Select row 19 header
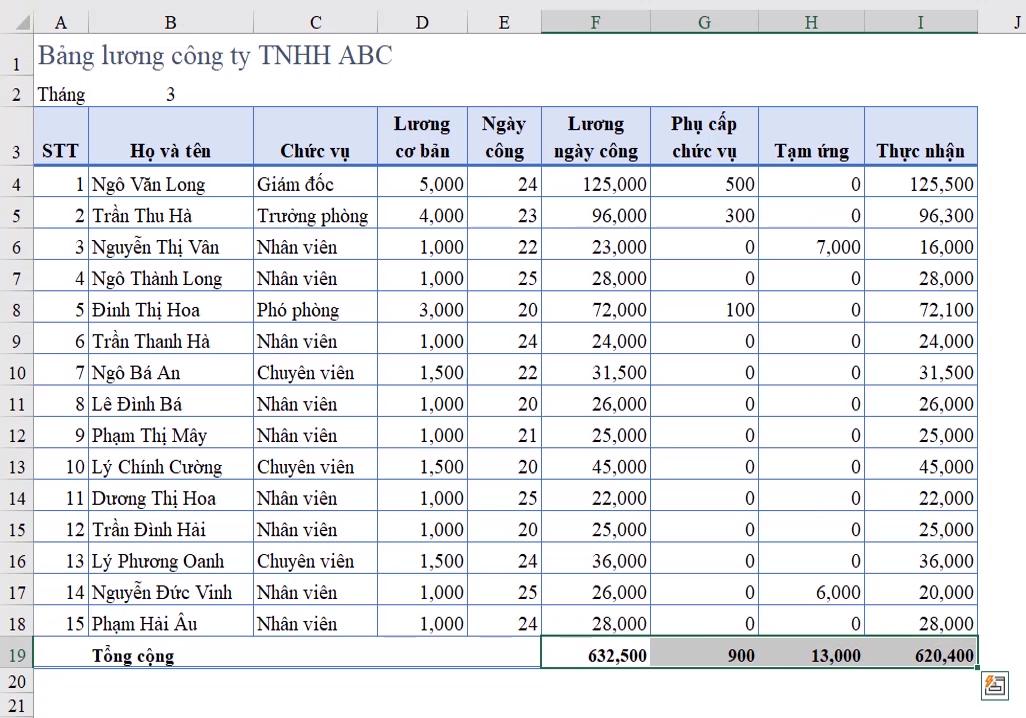This screenshot has width=1026, height=718. coord(16,655)
